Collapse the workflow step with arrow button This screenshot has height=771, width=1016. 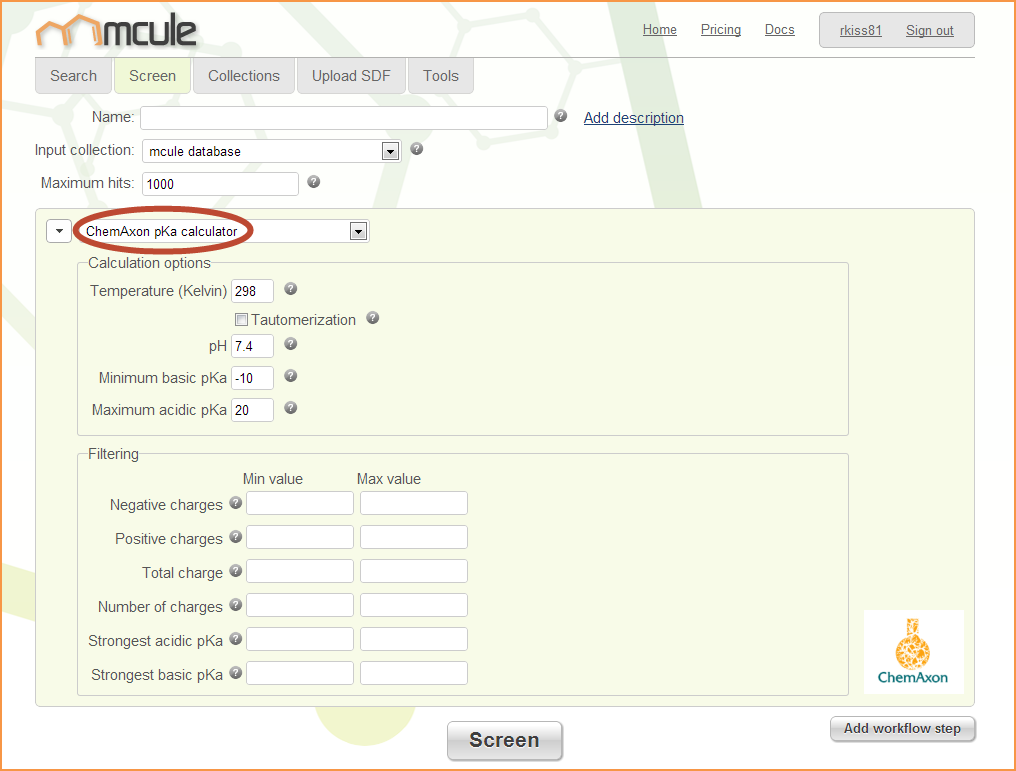[x=59, y=231]
